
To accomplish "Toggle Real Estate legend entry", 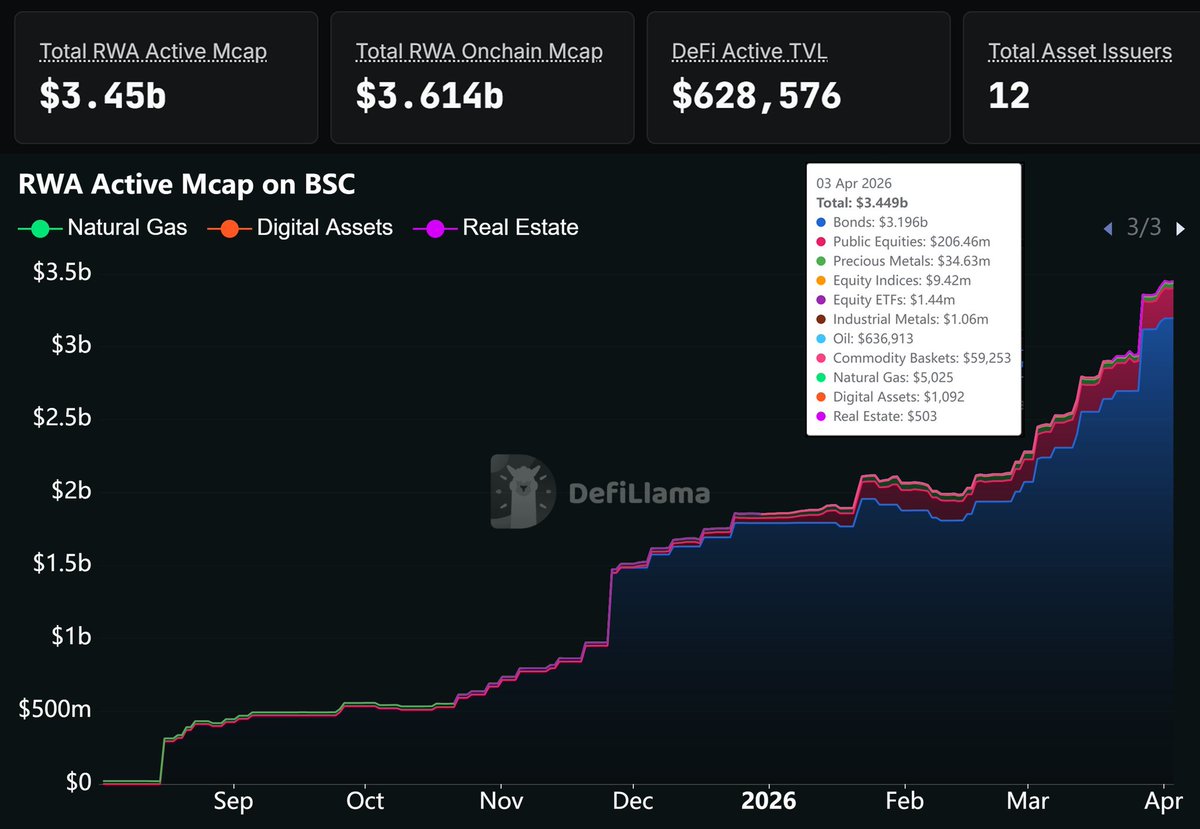I will point(498,228).
